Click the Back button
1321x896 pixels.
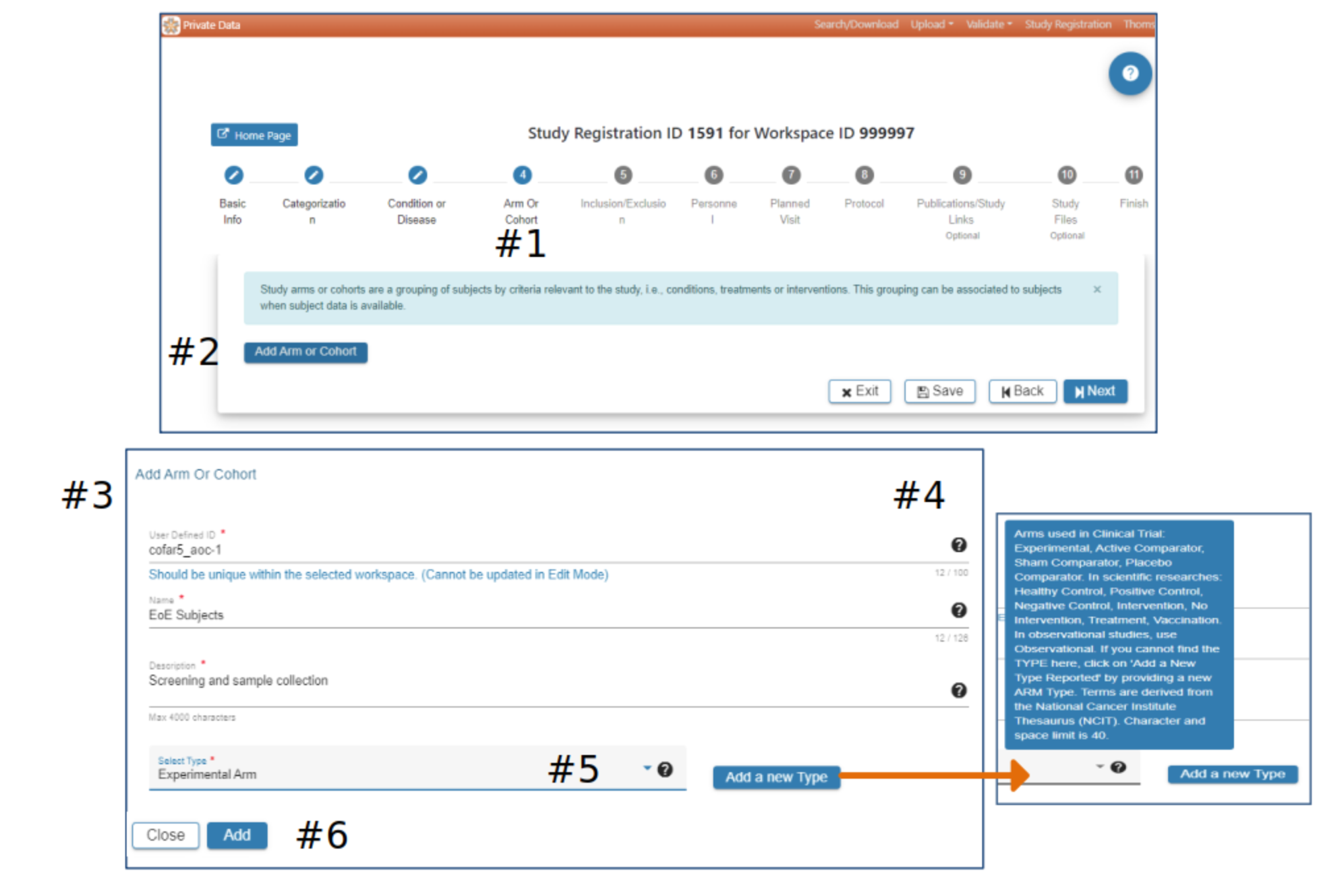tap(1022, 391)
